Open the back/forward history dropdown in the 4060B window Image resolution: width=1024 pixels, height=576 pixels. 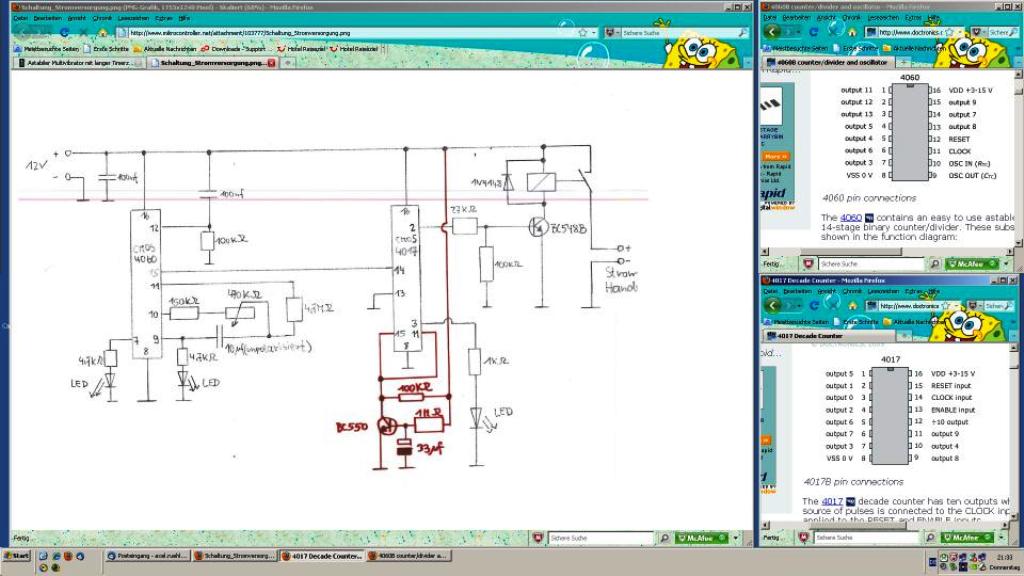[x=799, y=32]
